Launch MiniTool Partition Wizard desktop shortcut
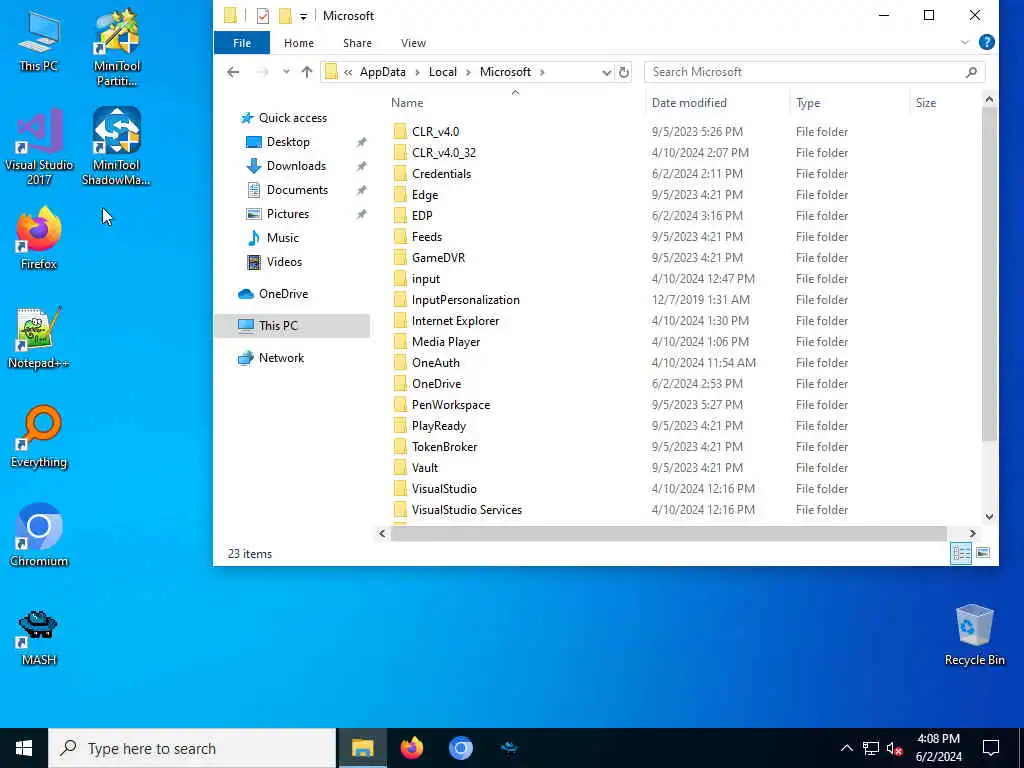This screenshot has height=768, width=1024. coord(117,47)
